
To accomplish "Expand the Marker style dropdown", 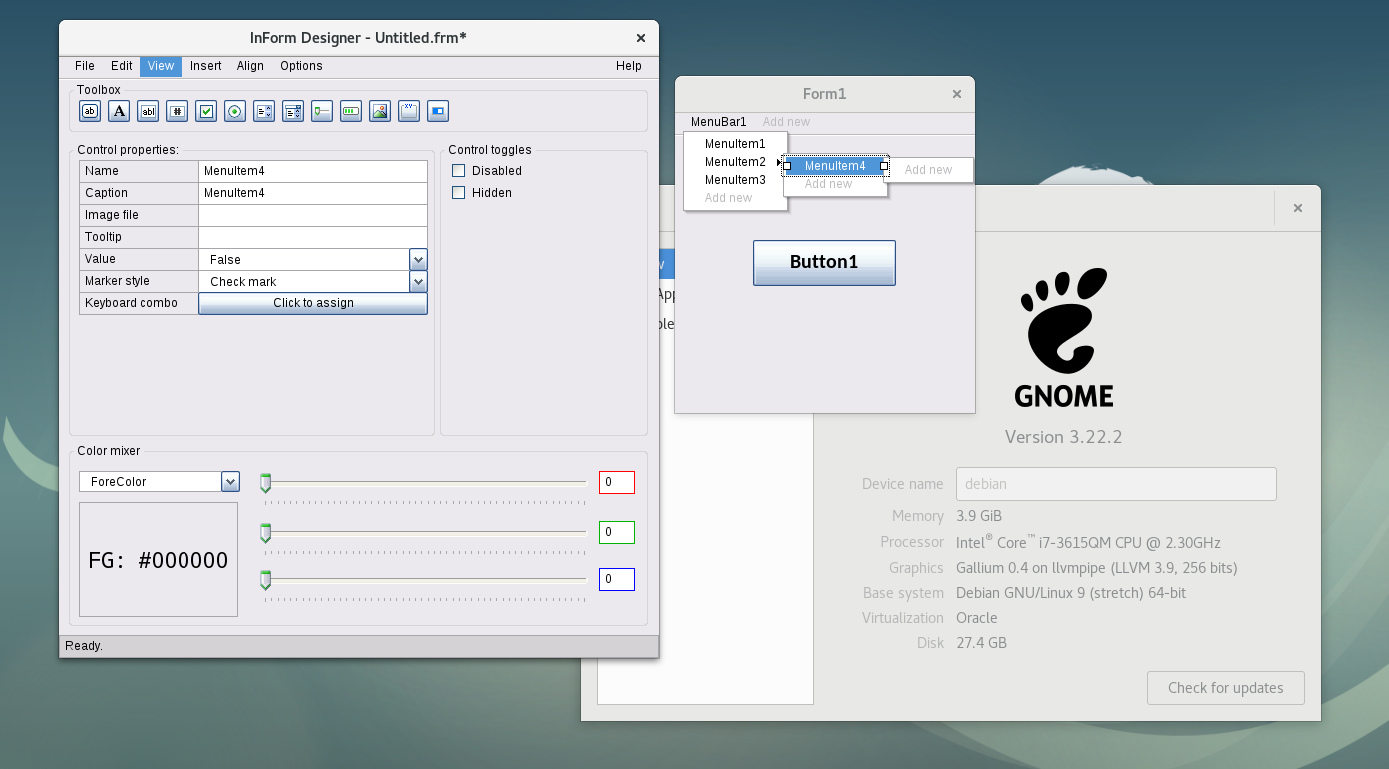I will [x=419, y=282].
